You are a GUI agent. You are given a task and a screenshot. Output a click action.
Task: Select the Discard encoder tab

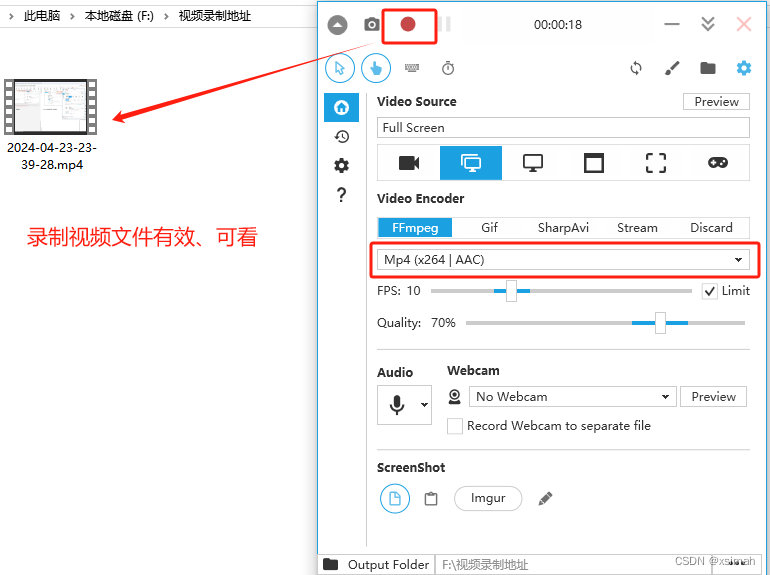pos(711,228)
